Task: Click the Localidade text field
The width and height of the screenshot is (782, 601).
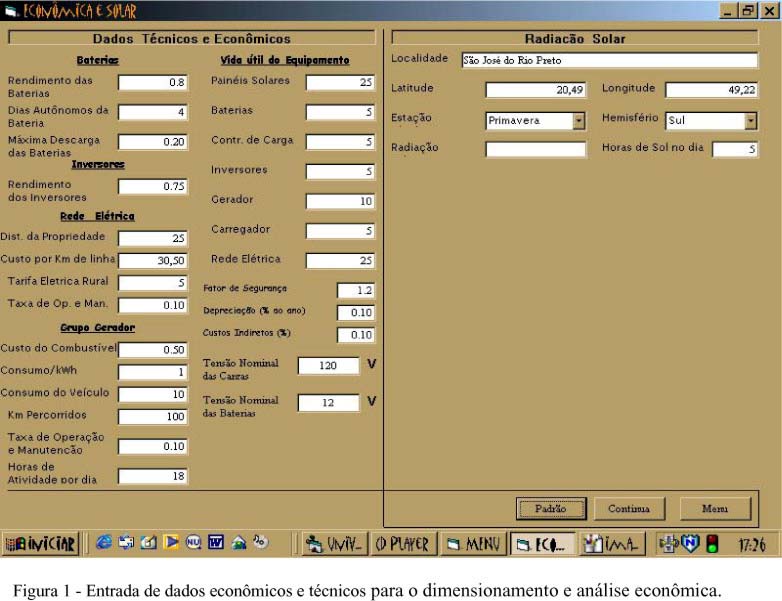Action: coord(608,60)
